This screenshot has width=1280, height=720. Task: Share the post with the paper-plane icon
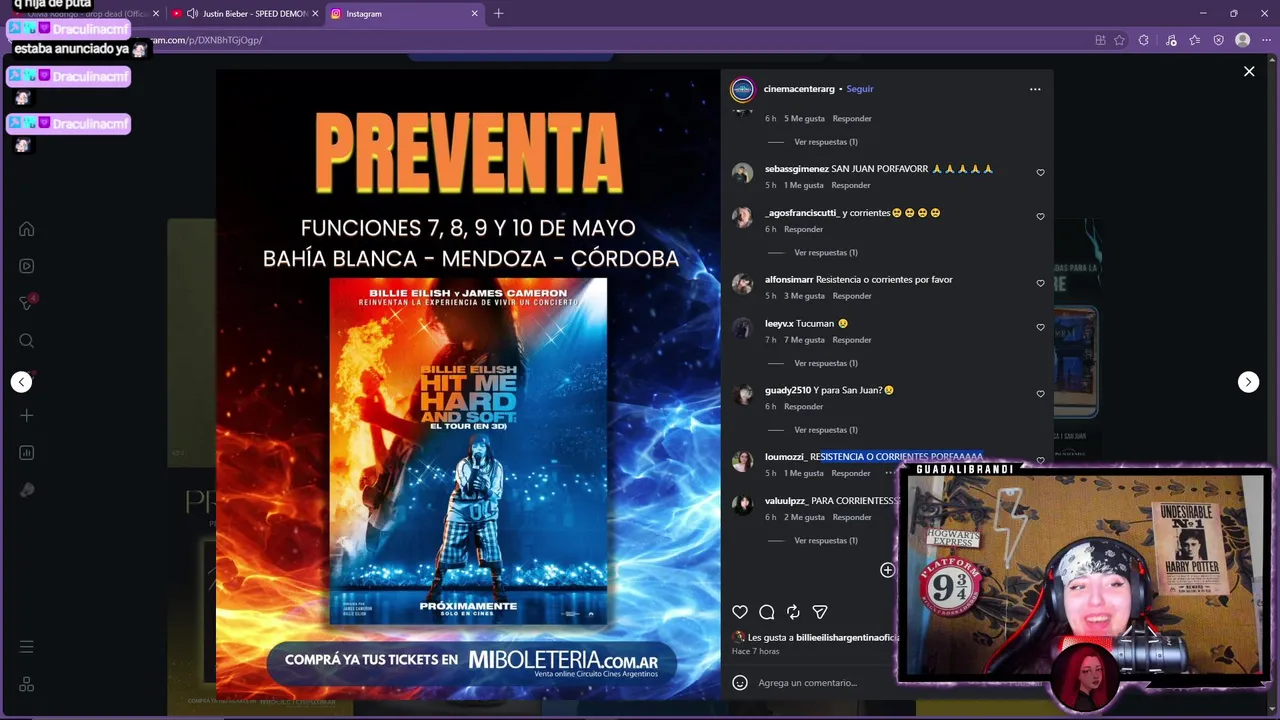[x=820, y=612]
